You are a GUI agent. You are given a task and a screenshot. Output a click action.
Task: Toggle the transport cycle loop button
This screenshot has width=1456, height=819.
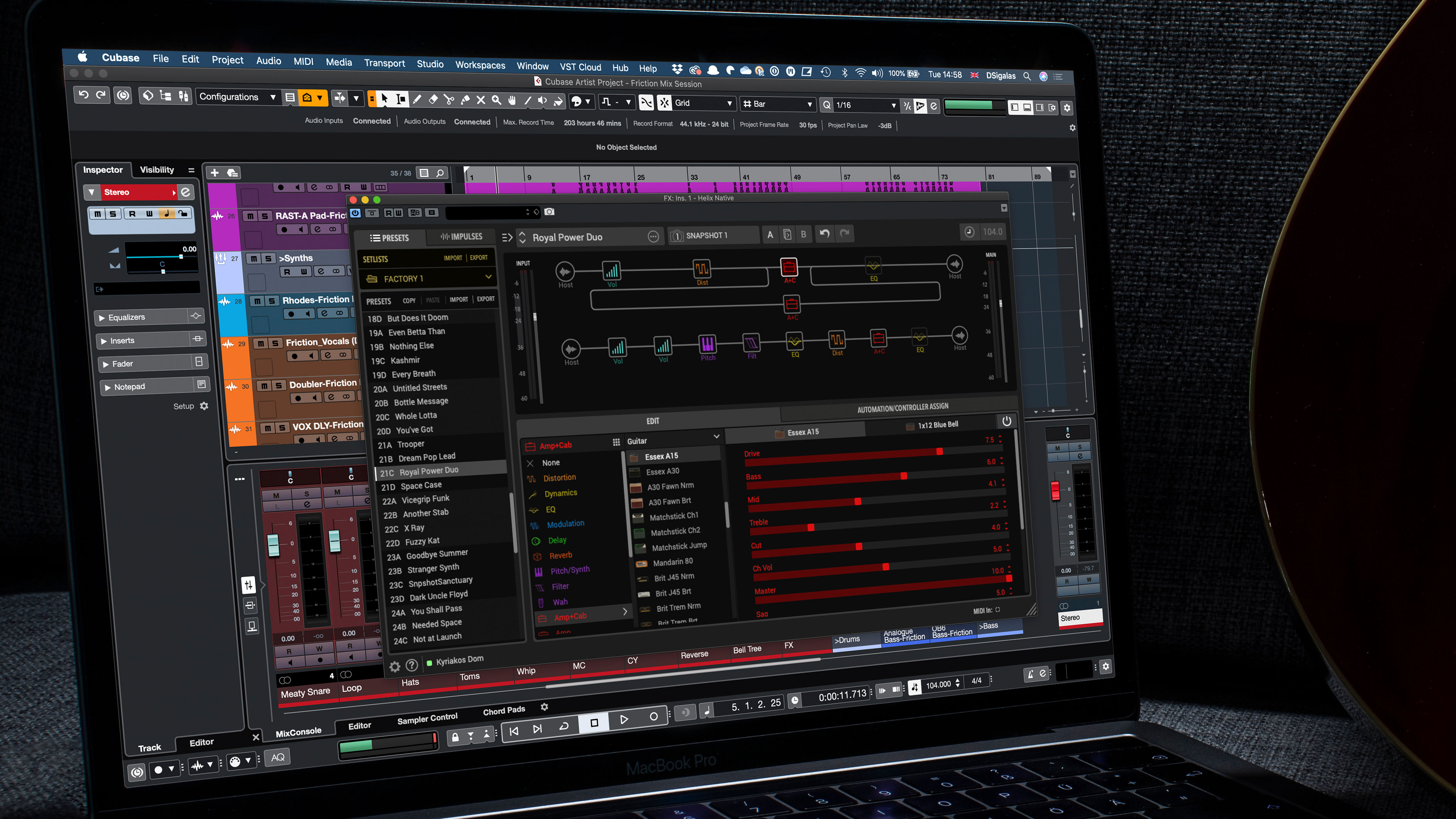click(564, 726)
